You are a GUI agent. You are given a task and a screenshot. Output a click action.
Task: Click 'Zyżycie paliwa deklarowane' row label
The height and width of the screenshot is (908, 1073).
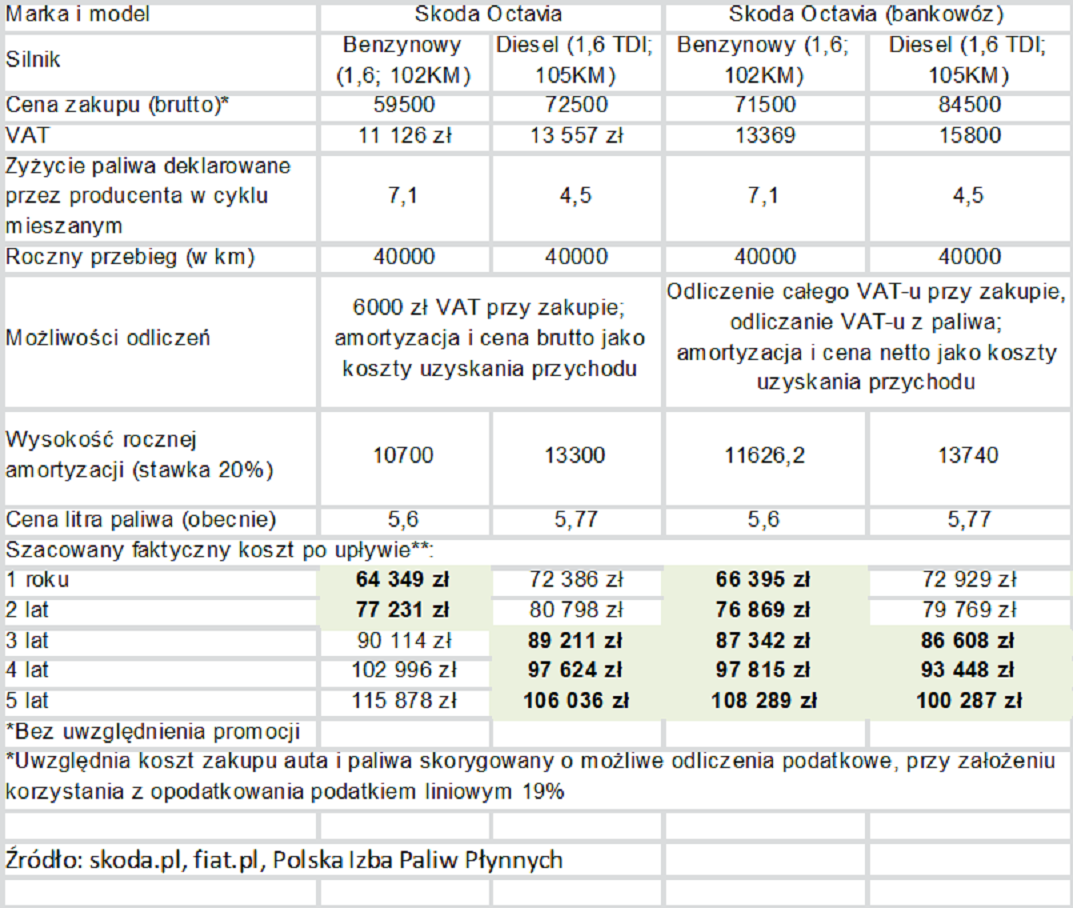[x=148, y=196]
